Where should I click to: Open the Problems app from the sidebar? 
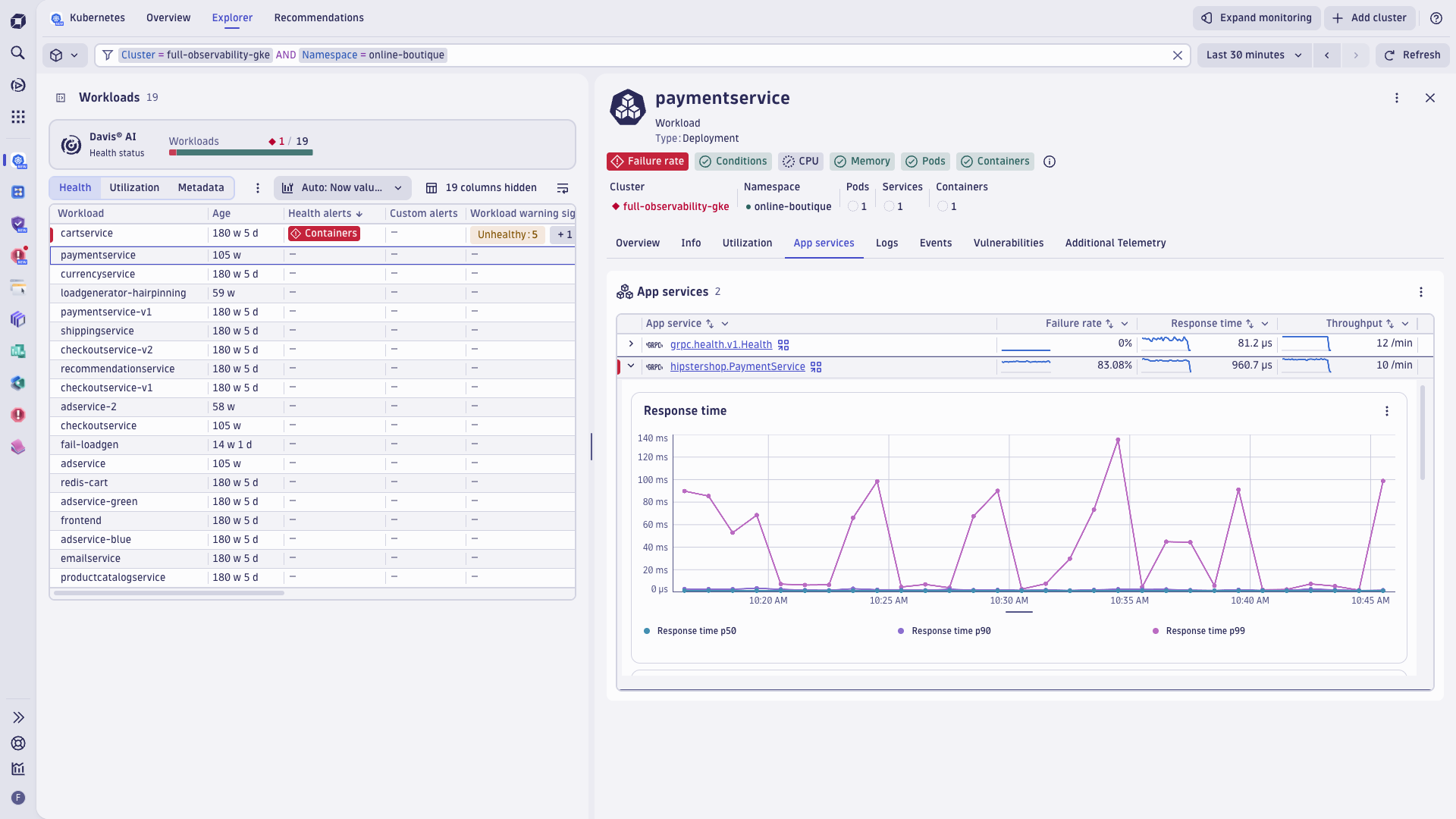[x=18, y=415]
